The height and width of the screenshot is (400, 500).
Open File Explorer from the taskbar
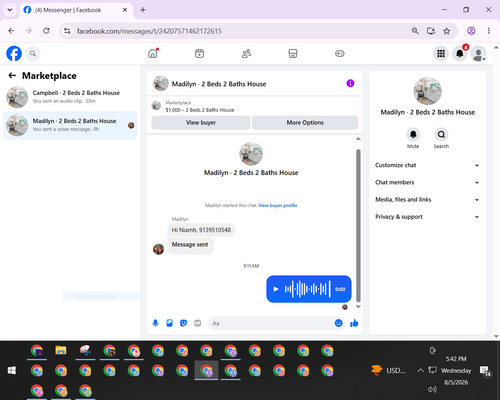[x=61, y=350]
